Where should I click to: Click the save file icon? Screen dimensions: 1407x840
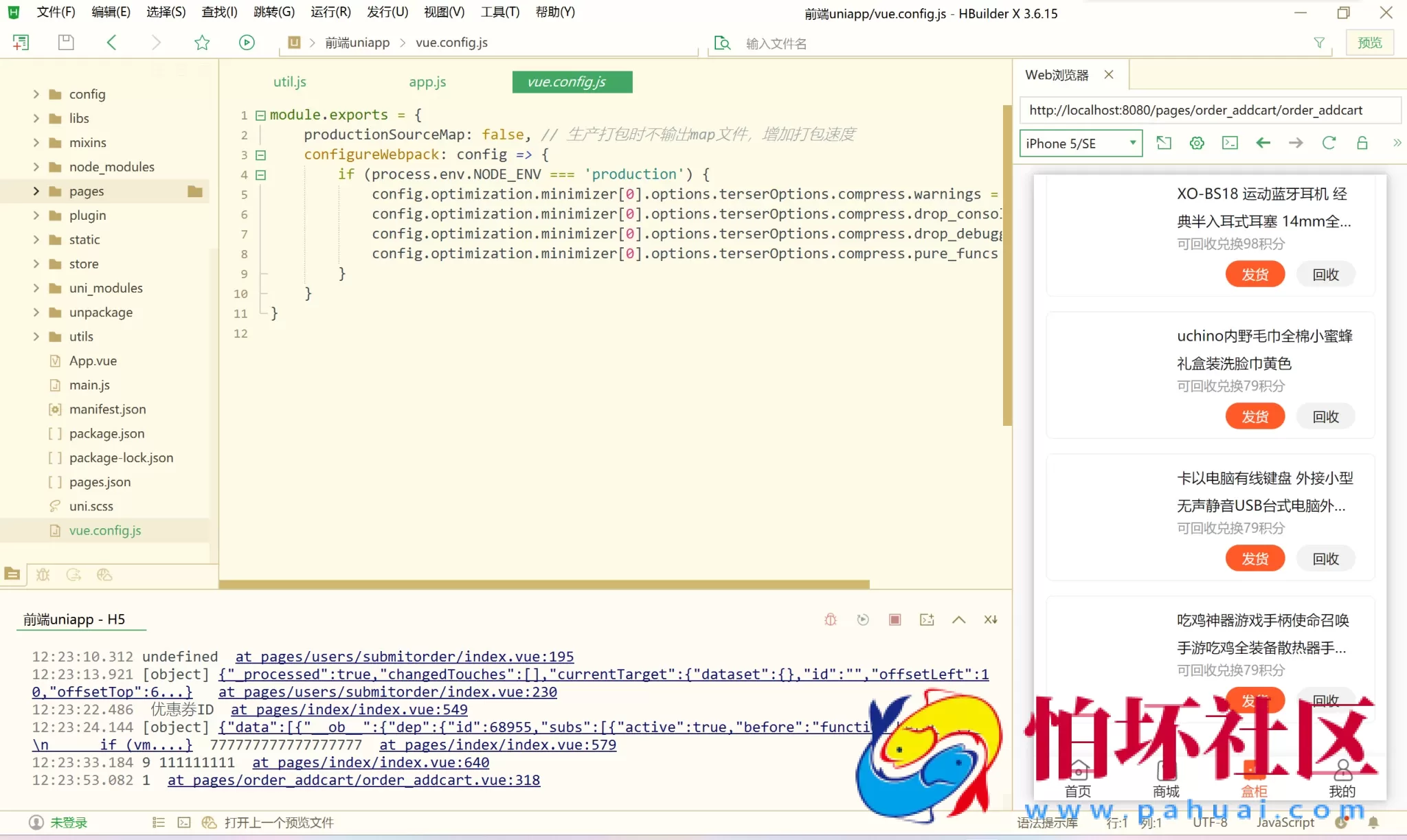click(66, 43)
